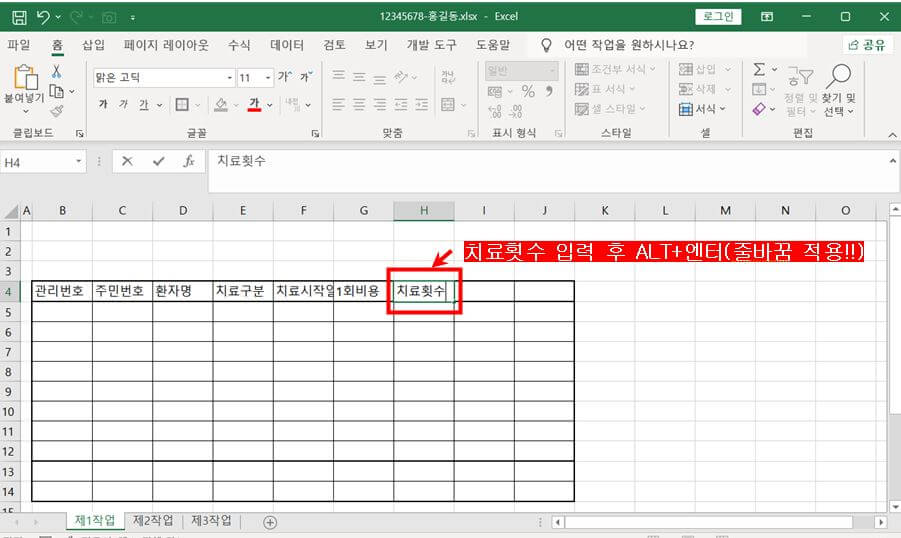
Task: Apply red font color with 가 button
Action: tap(255, 104)
